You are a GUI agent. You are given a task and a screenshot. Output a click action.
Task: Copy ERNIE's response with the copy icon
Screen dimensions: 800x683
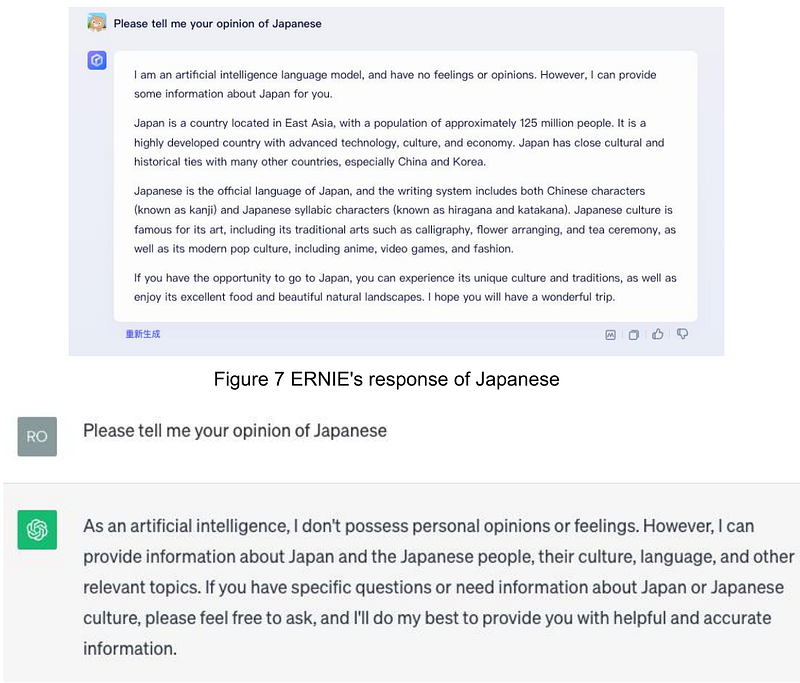pyautogui.click(x=634, y=335)
